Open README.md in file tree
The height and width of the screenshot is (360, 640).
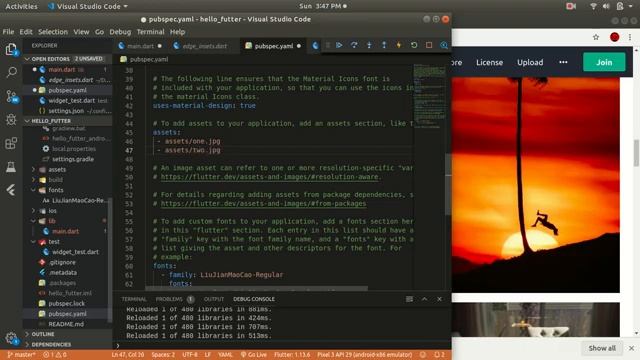pos(66,324)
